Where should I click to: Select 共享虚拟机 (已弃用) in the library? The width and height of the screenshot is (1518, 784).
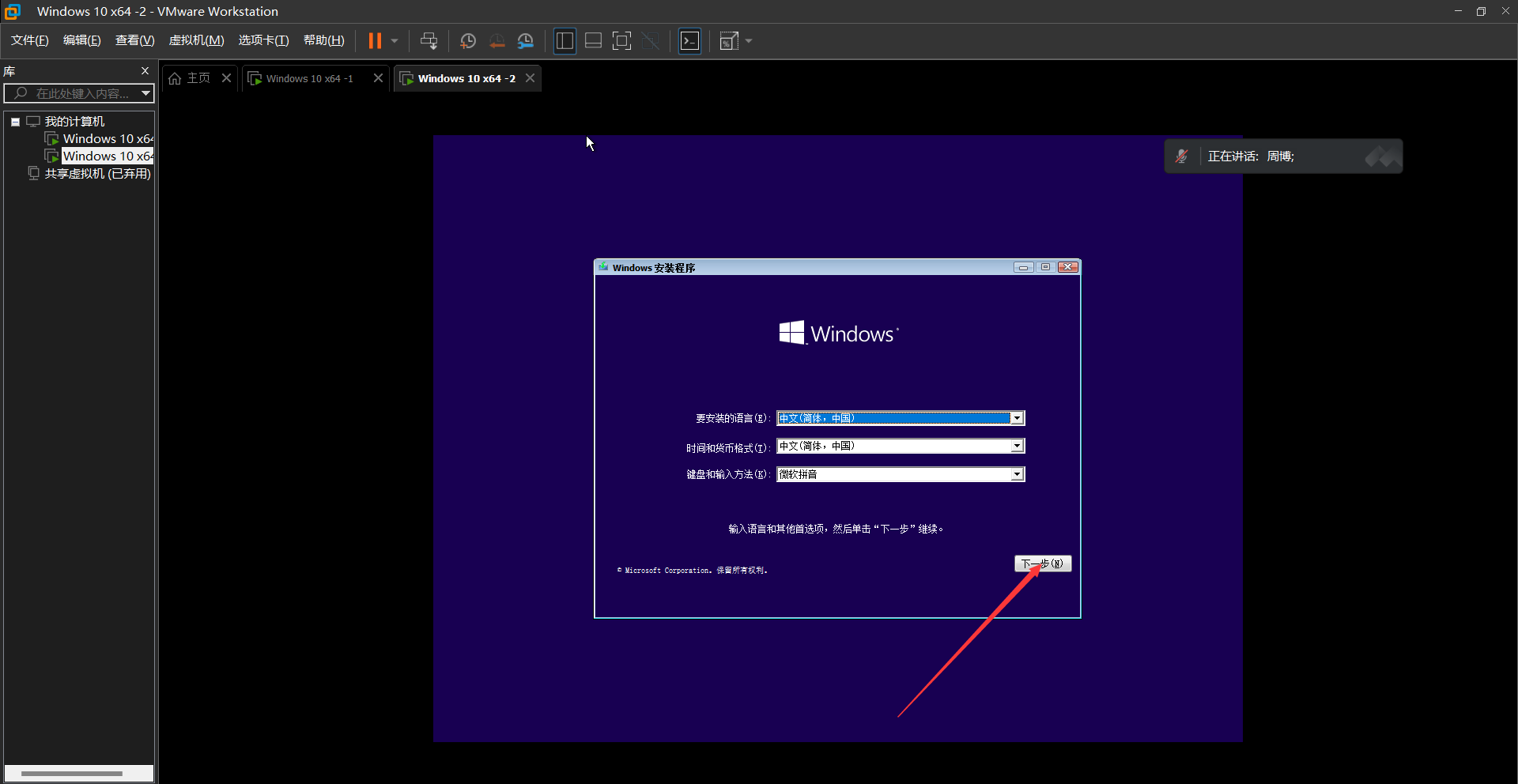point(97,174)
